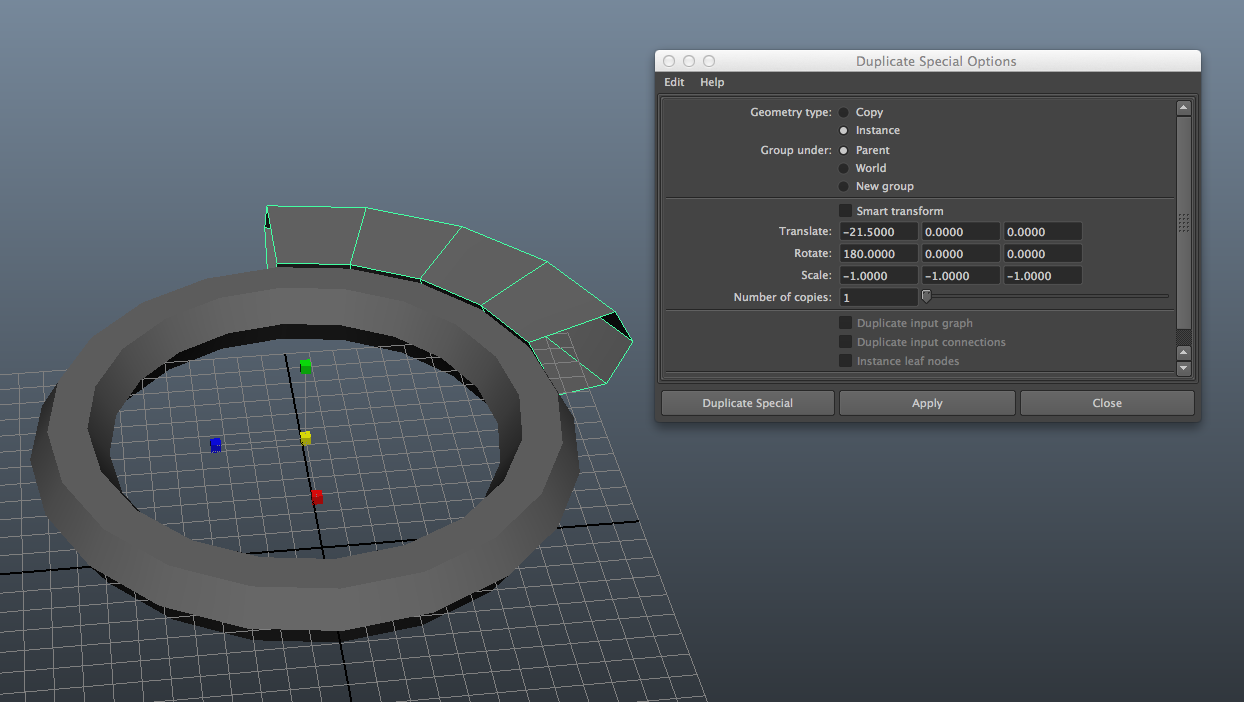Choose New group radio option
This screenshot has height=702, width=1244.
tap(844, 186)
